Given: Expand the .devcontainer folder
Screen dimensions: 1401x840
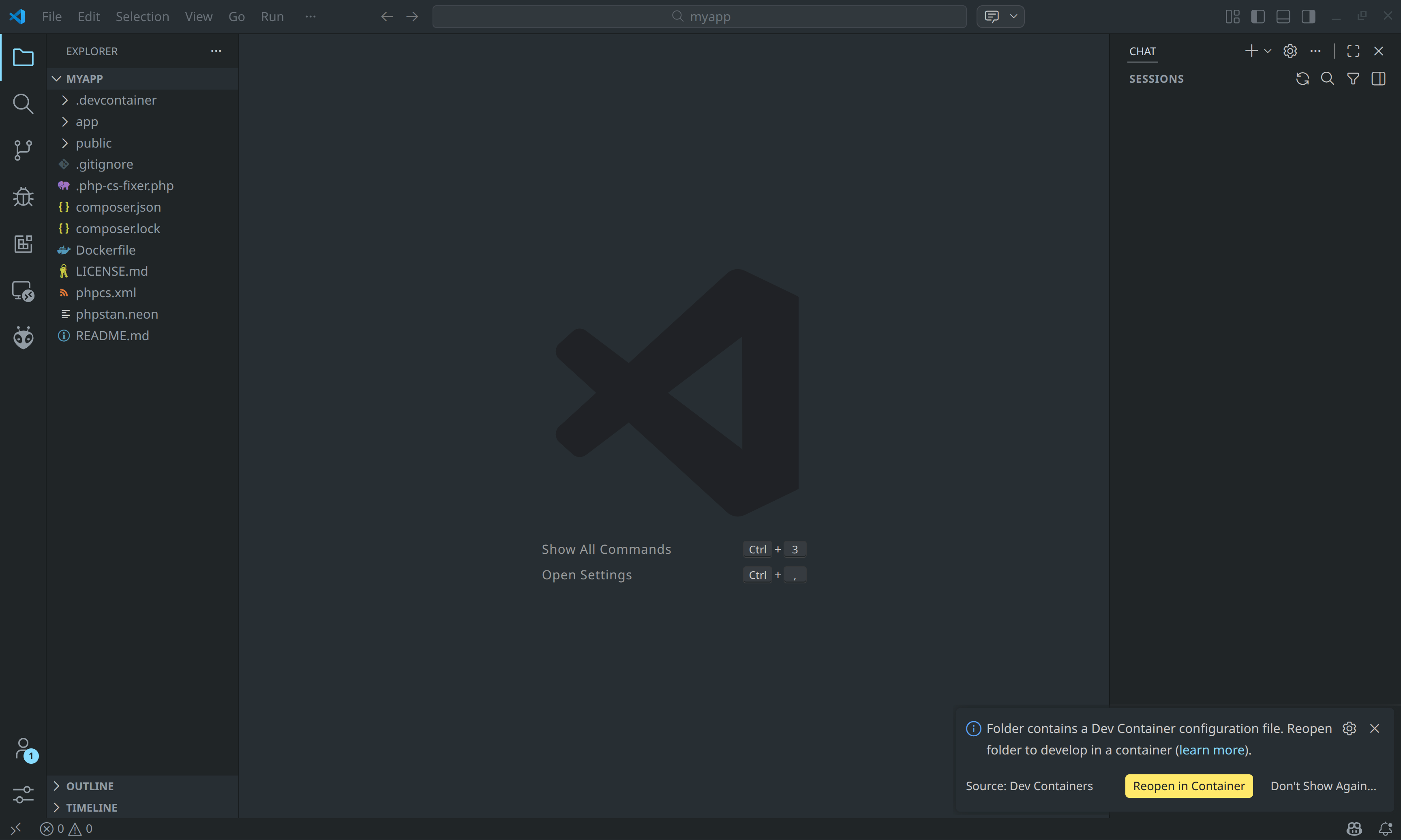Looking at the screenshot, I should 116,100.
